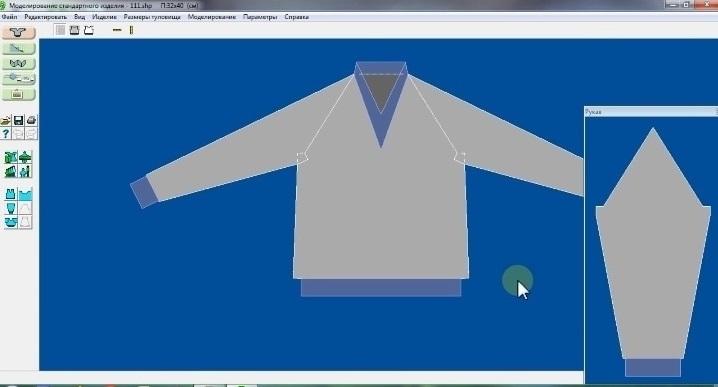718x387 pixels.
Task: Select the green person figure icon
Action: pyautogui.click(x=26, y=171)
